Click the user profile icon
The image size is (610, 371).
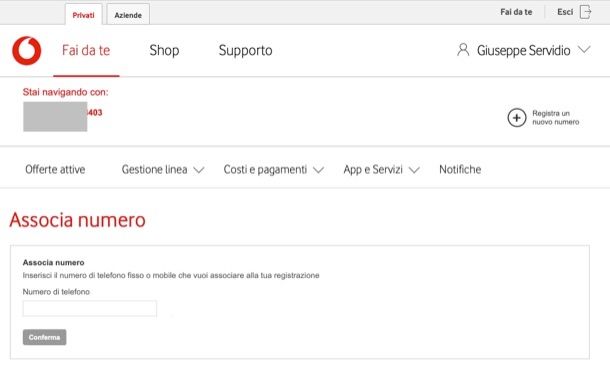pos(463,50)
